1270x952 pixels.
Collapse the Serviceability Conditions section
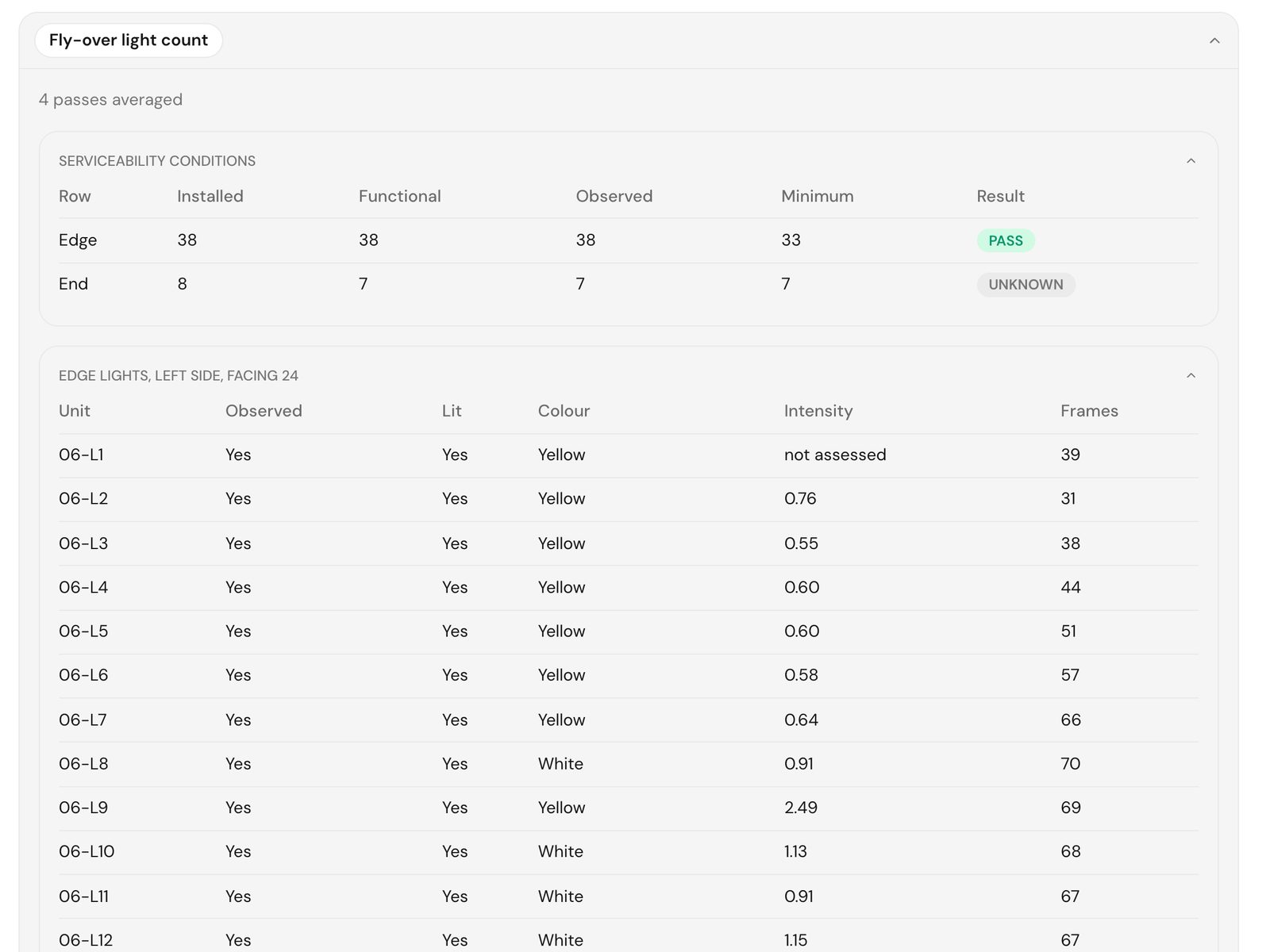click(1191, 161)
